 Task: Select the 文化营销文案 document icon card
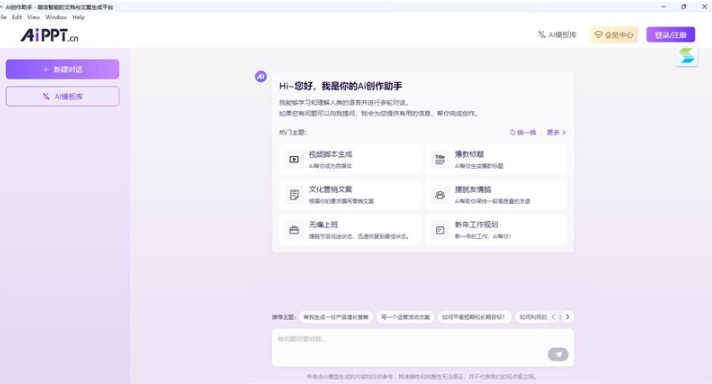tap(350, 195)
